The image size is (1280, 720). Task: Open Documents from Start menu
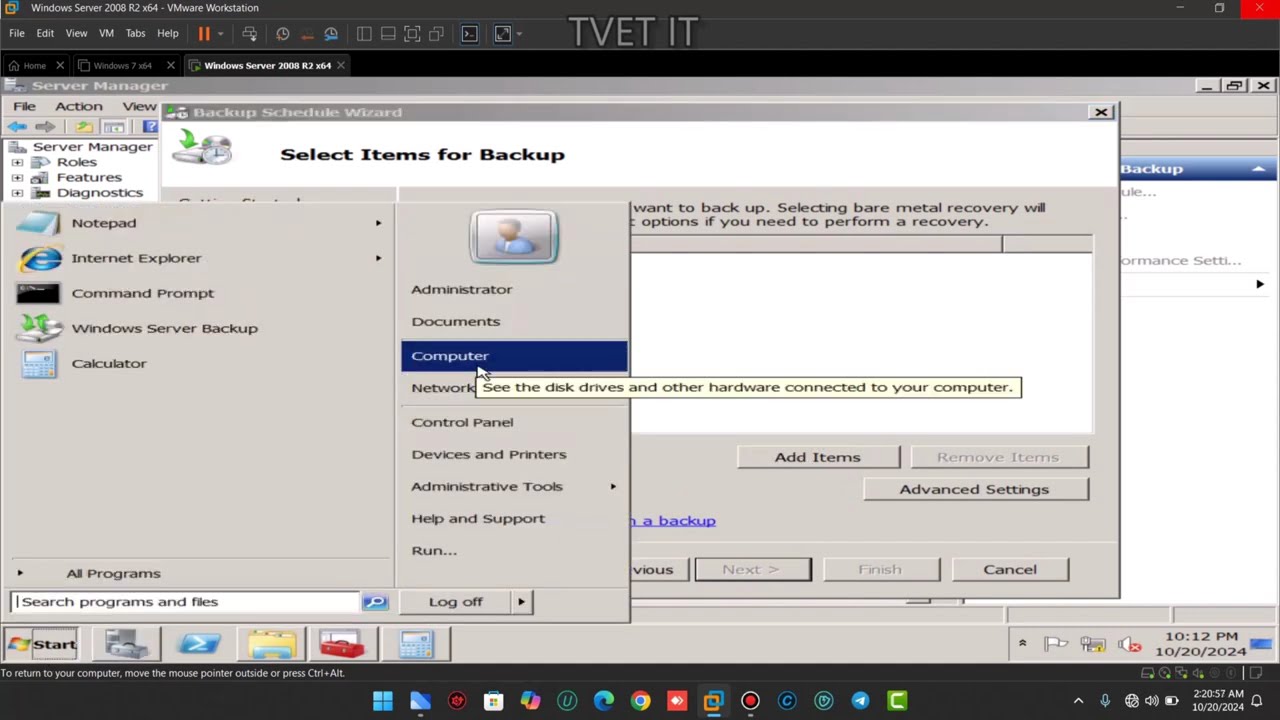[x=456, y=321]
